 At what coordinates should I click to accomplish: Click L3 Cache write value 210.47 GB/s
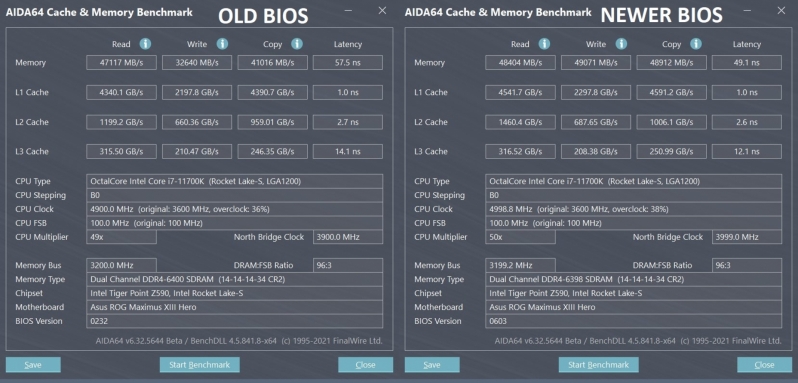(197, 152)
